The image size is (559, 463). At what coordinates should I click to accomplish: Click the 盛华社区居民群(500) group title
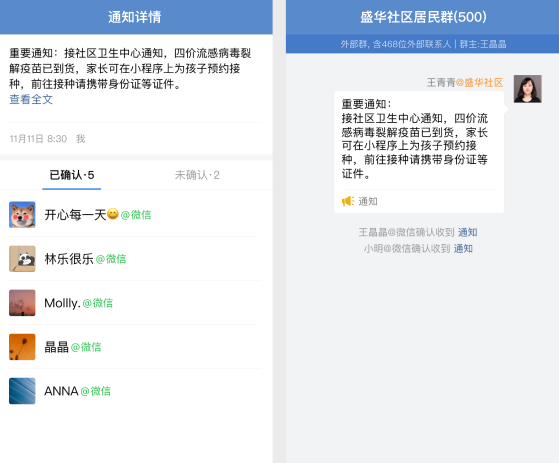(x=423, y=17)
